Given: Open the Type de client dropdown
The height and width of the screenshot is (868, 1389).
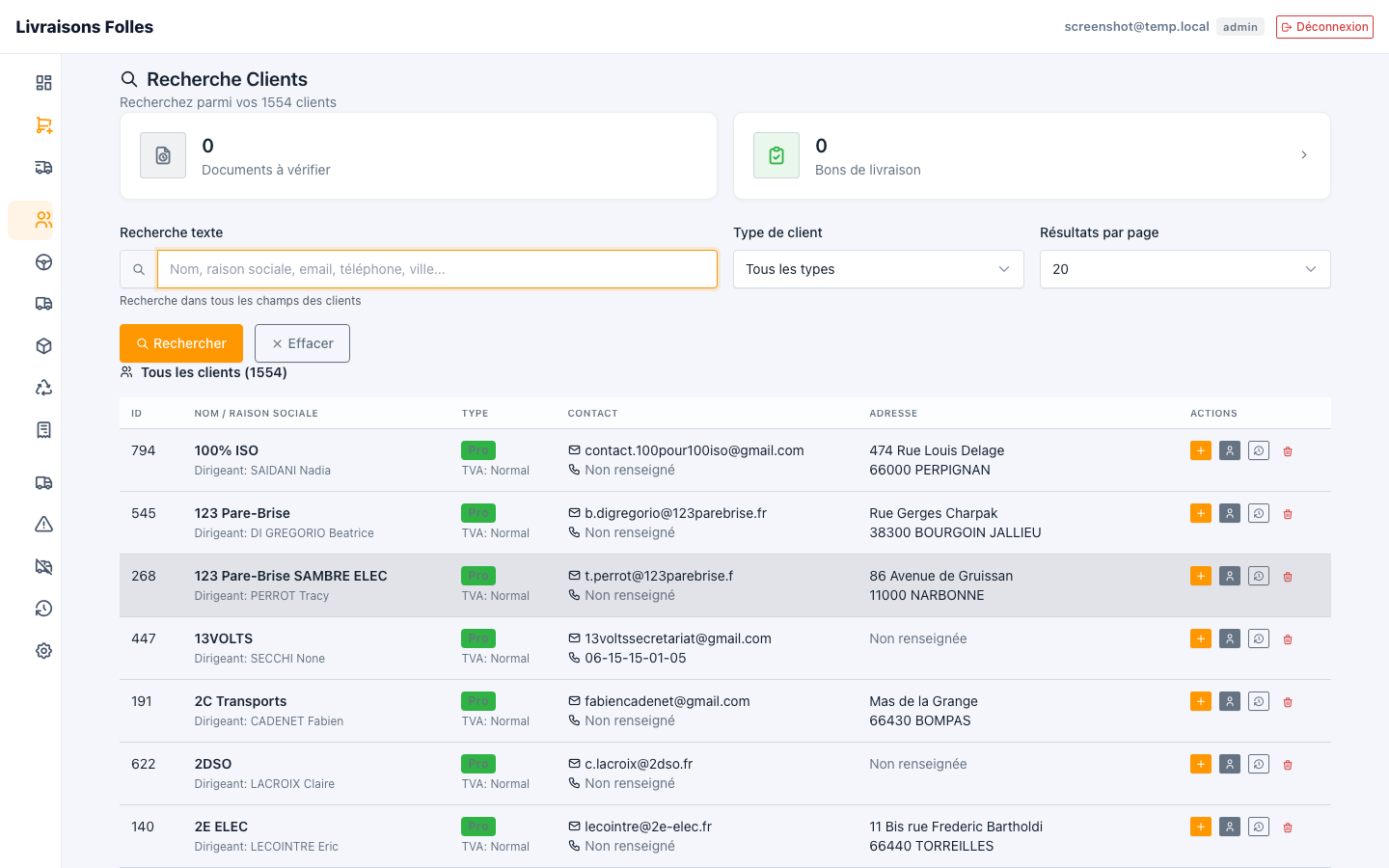Looking at the screenshot, I should click(879, 269).
